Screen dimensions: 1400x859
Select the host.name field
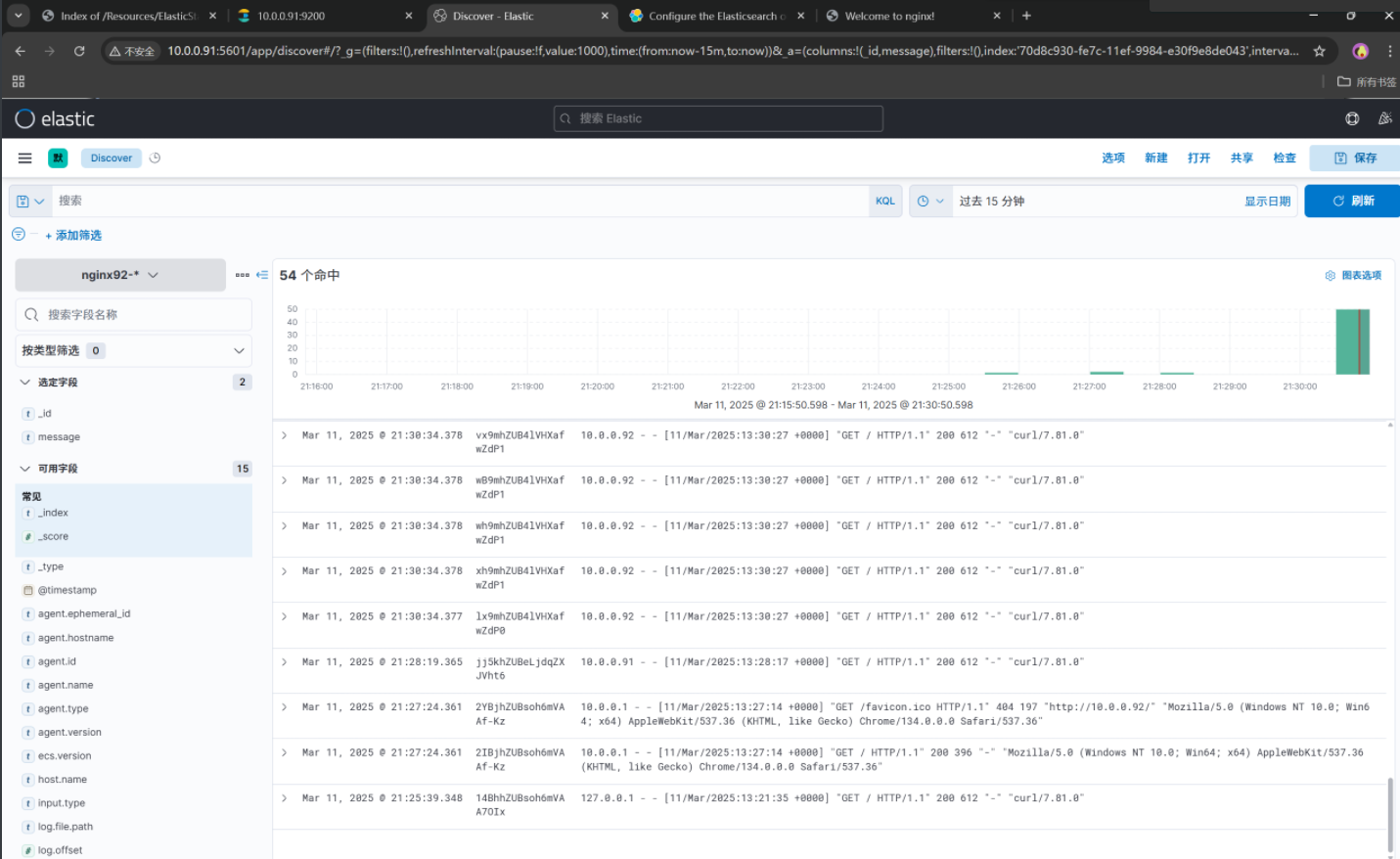[x=63, y=780]
